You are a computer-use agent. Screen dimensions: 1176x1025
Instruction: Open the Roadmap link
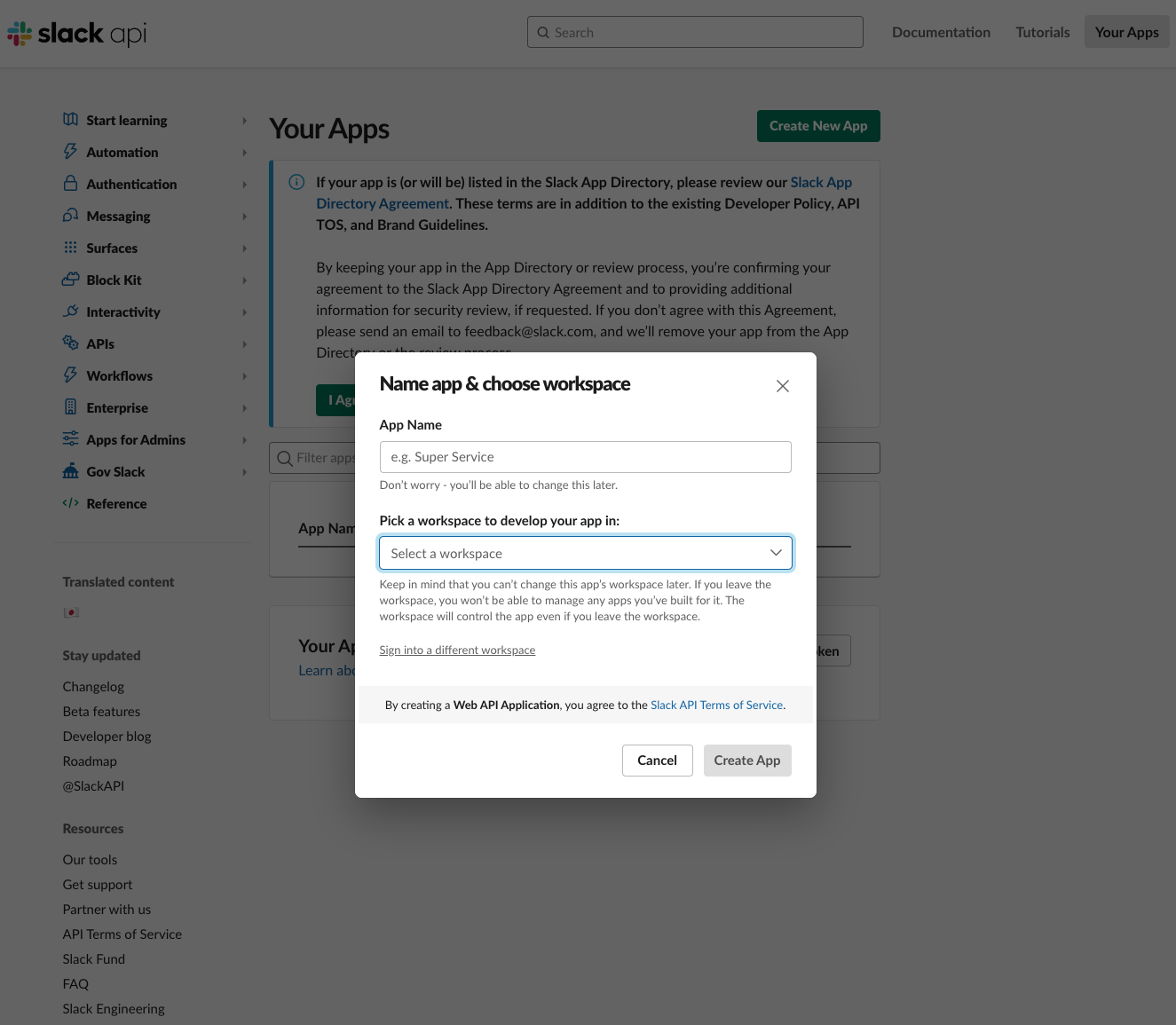click(90, 761)
